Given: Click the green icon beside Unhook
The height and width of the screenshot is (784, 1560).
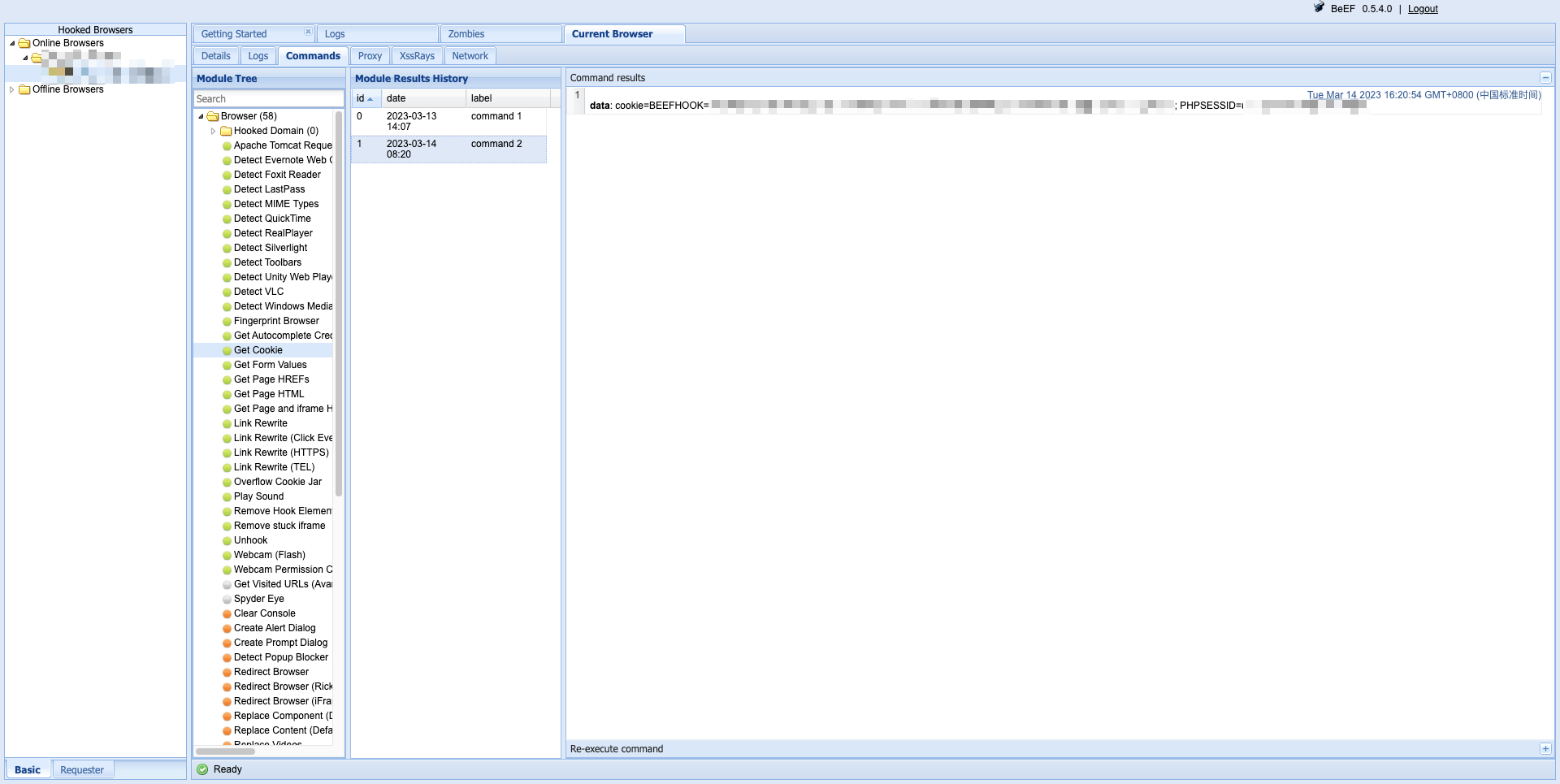Looking at the screenshot, I should click(x=227, y=541).
